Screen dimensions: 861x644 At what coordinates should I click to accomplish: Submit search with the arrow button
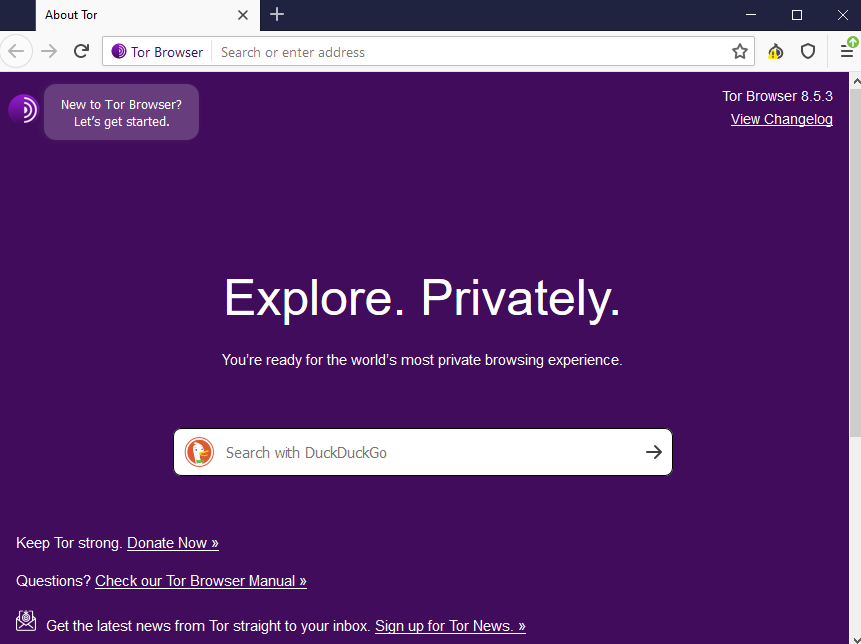click(653, 452)
